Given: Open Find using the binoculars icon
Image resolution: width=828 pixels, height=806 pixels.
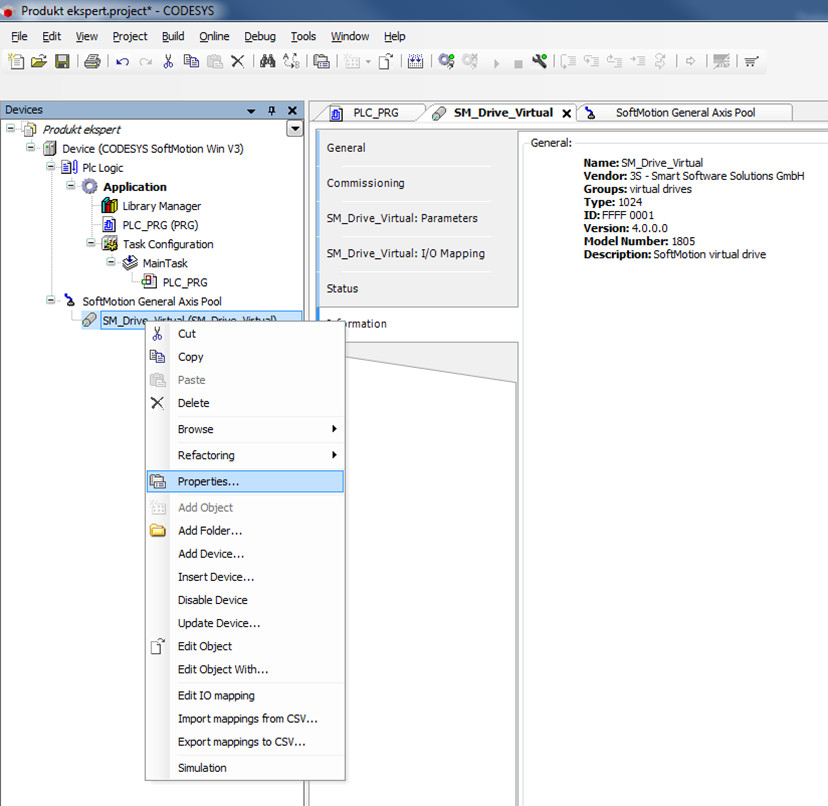Looking at the screenshot, I should [268, 61].
